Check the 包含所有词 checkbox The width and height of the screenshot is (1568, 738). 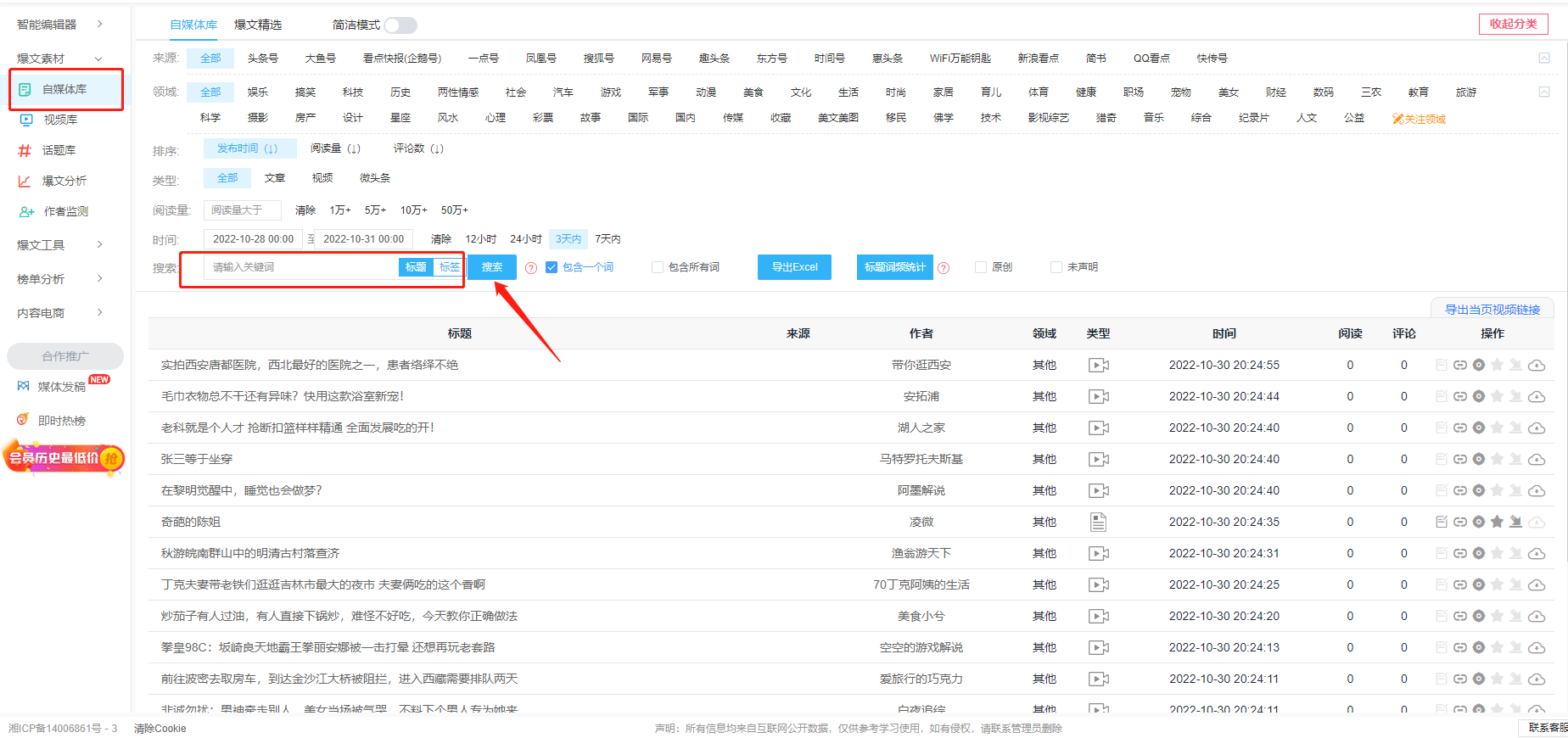coord(657,267)
